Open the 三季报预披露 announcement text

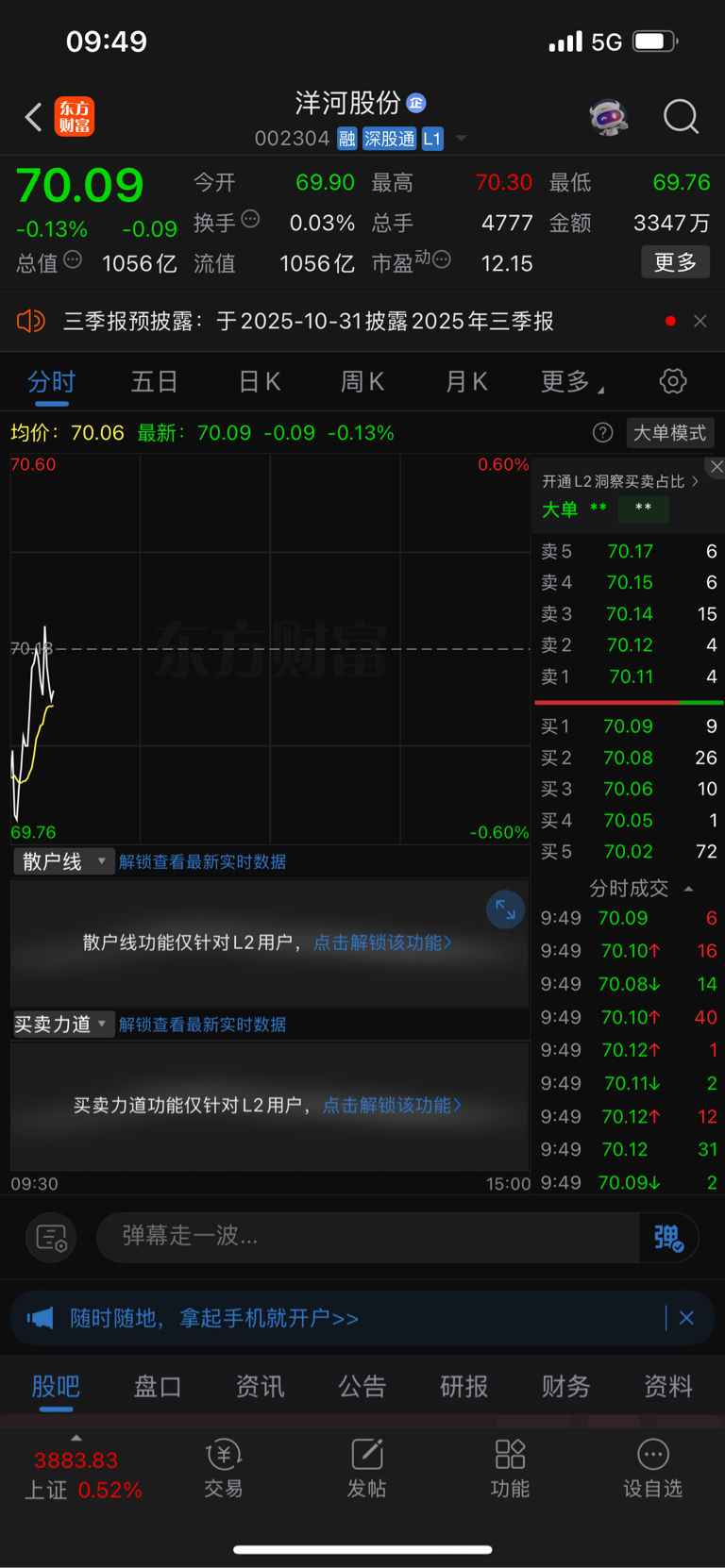[309, 322]
